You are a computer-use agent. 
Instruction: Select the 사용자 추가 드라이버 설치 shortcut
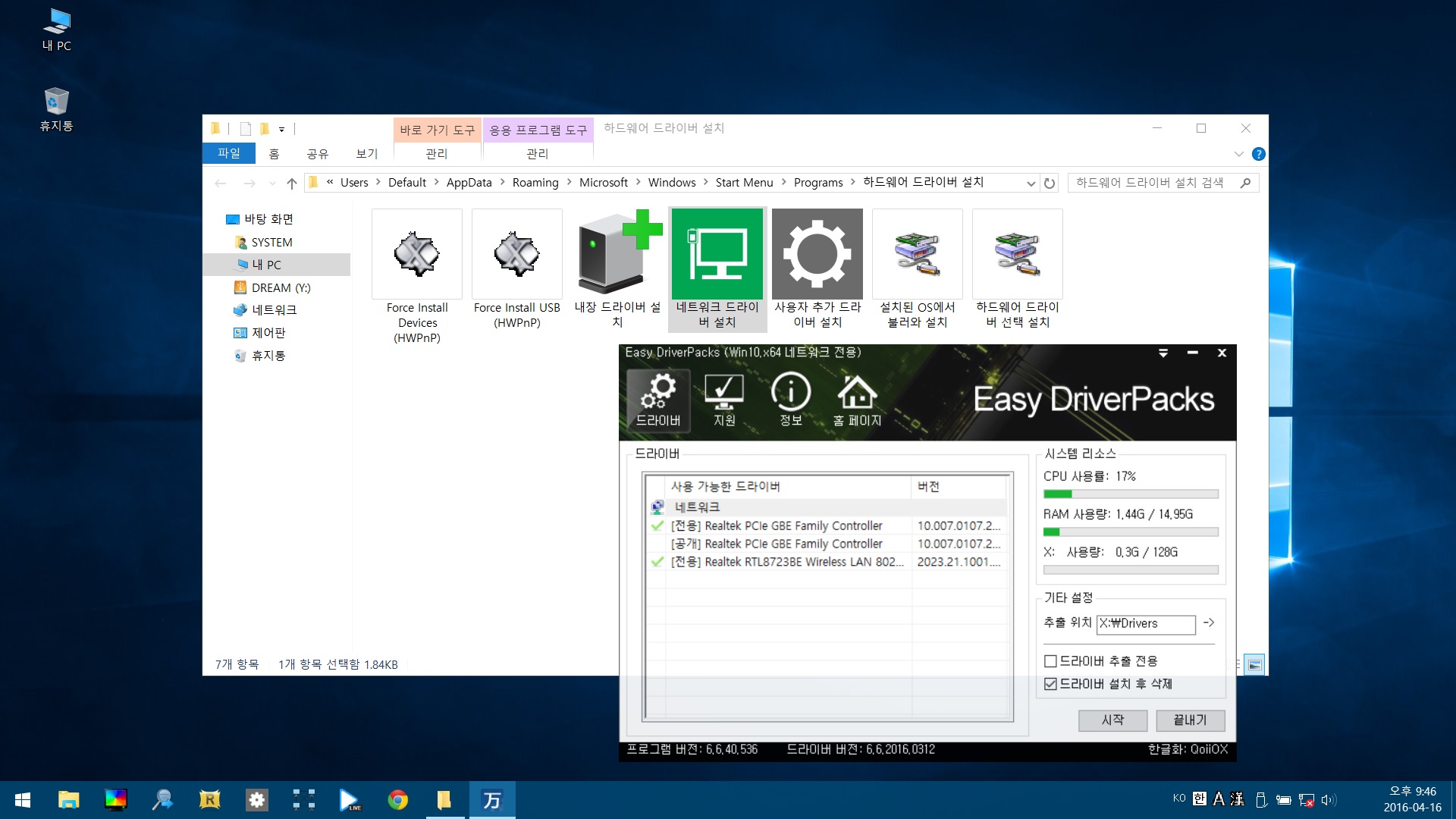pos(817,269)
